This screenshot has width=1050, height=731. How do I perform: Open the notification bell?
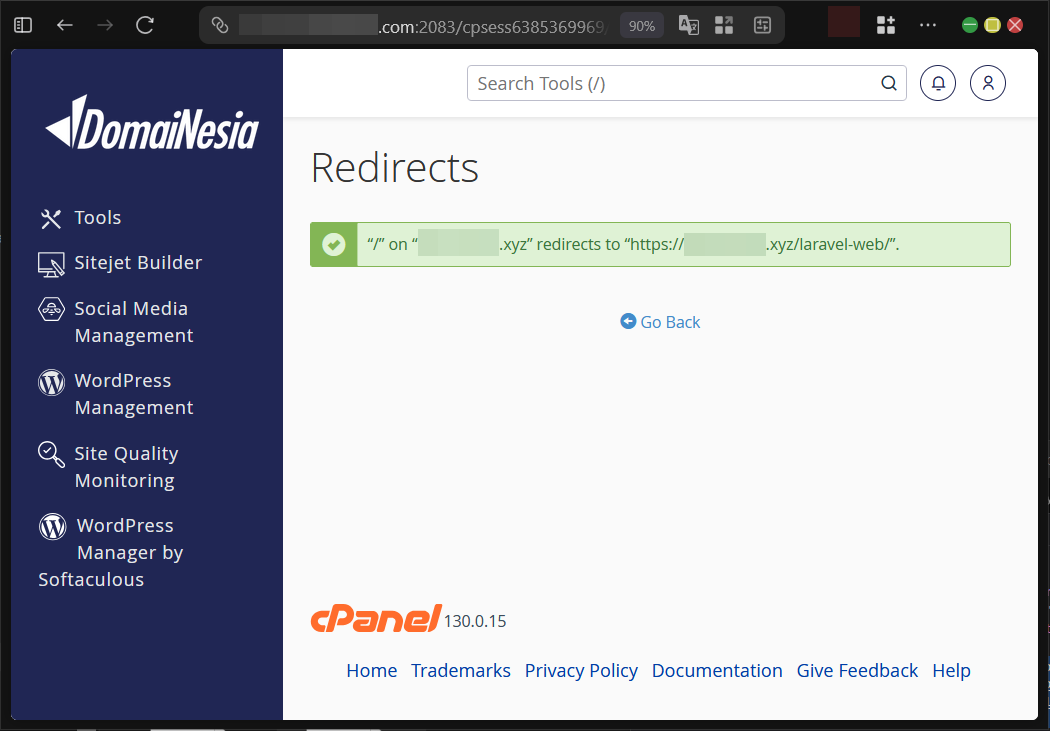point(937,83)
